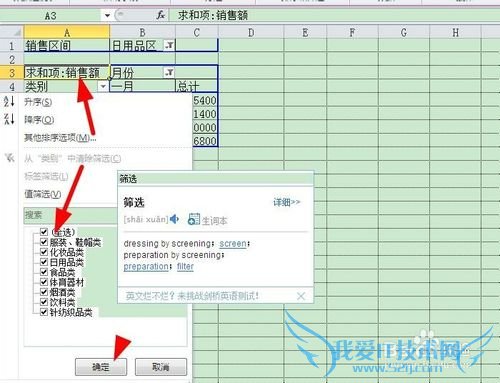Open the 日用品区 filter dropdown in B1
The height and width of the screenshot is (383, 500).
click(x=169, y=45)
